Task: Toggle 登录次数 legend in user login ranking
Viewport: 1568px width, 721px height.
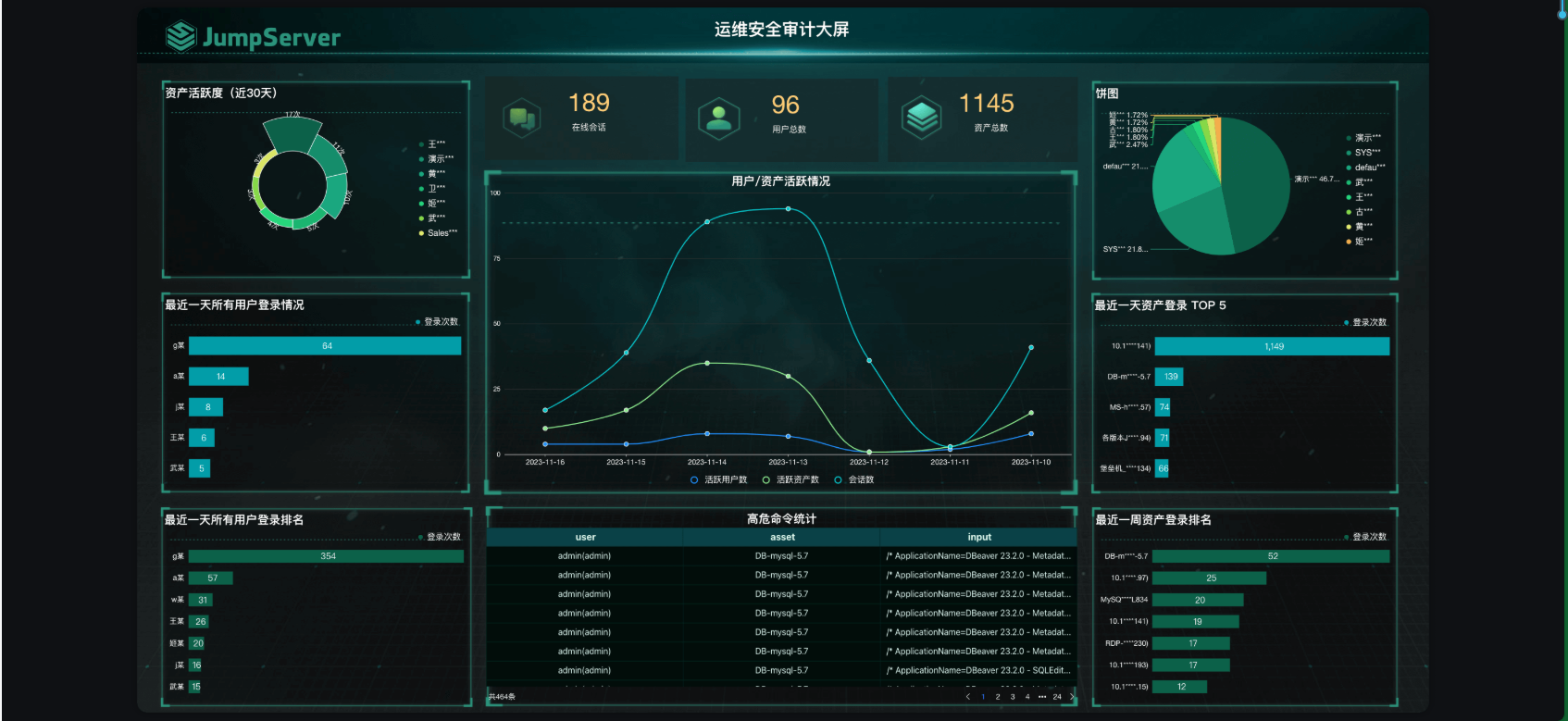Action: pos(440,537)
